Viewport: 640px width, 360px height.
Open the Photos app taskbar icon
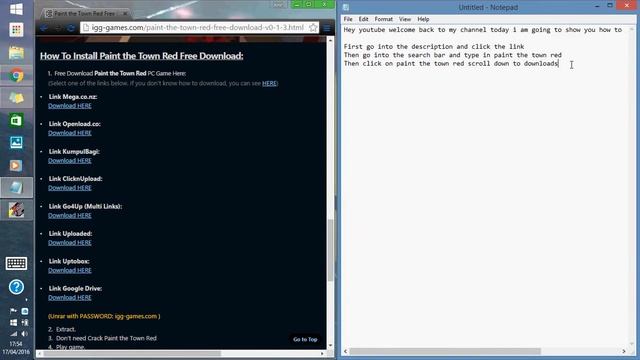pos(16,142)
